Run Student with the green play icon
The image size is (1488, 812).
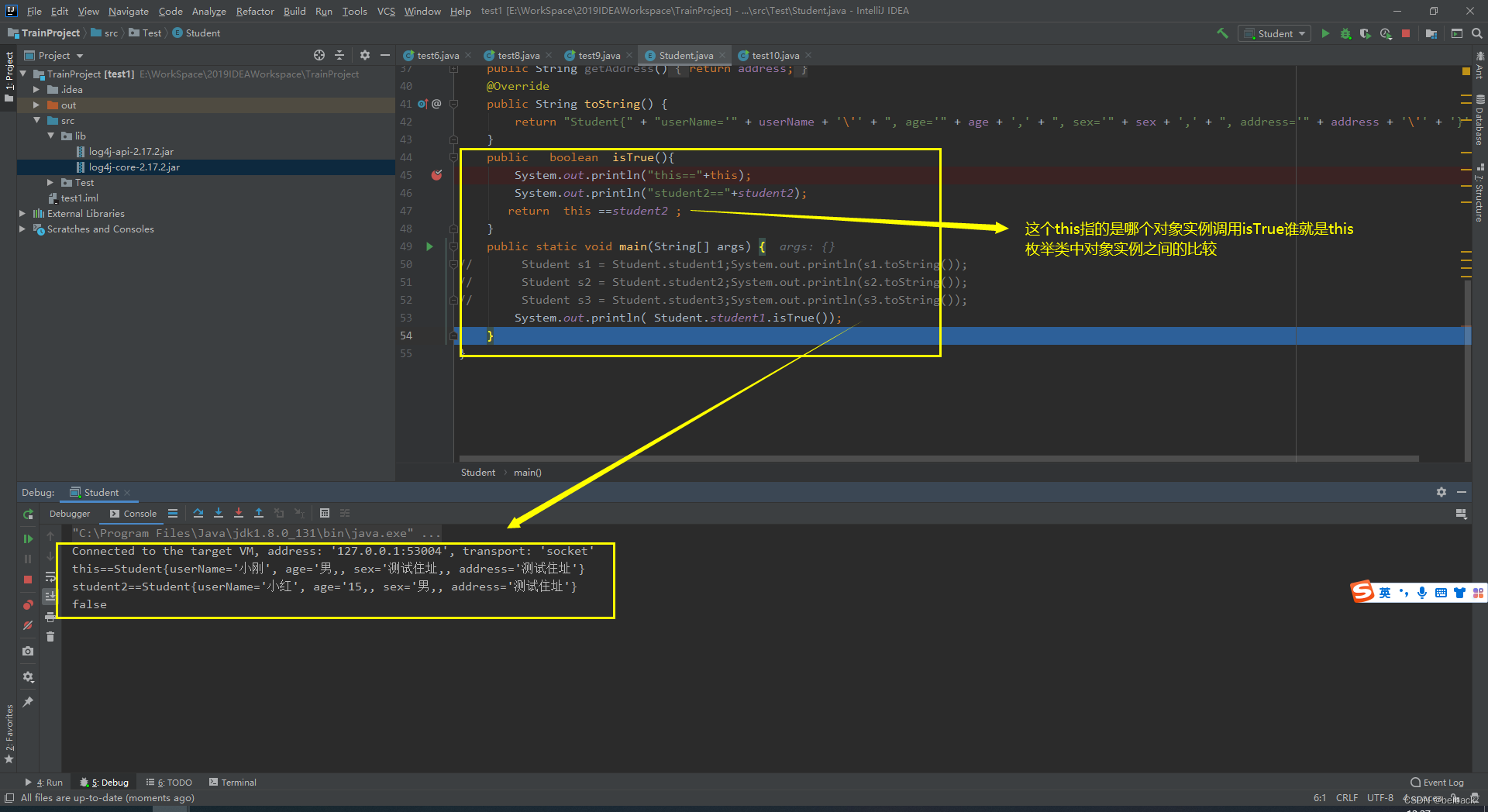click(x=1325, y=33)
